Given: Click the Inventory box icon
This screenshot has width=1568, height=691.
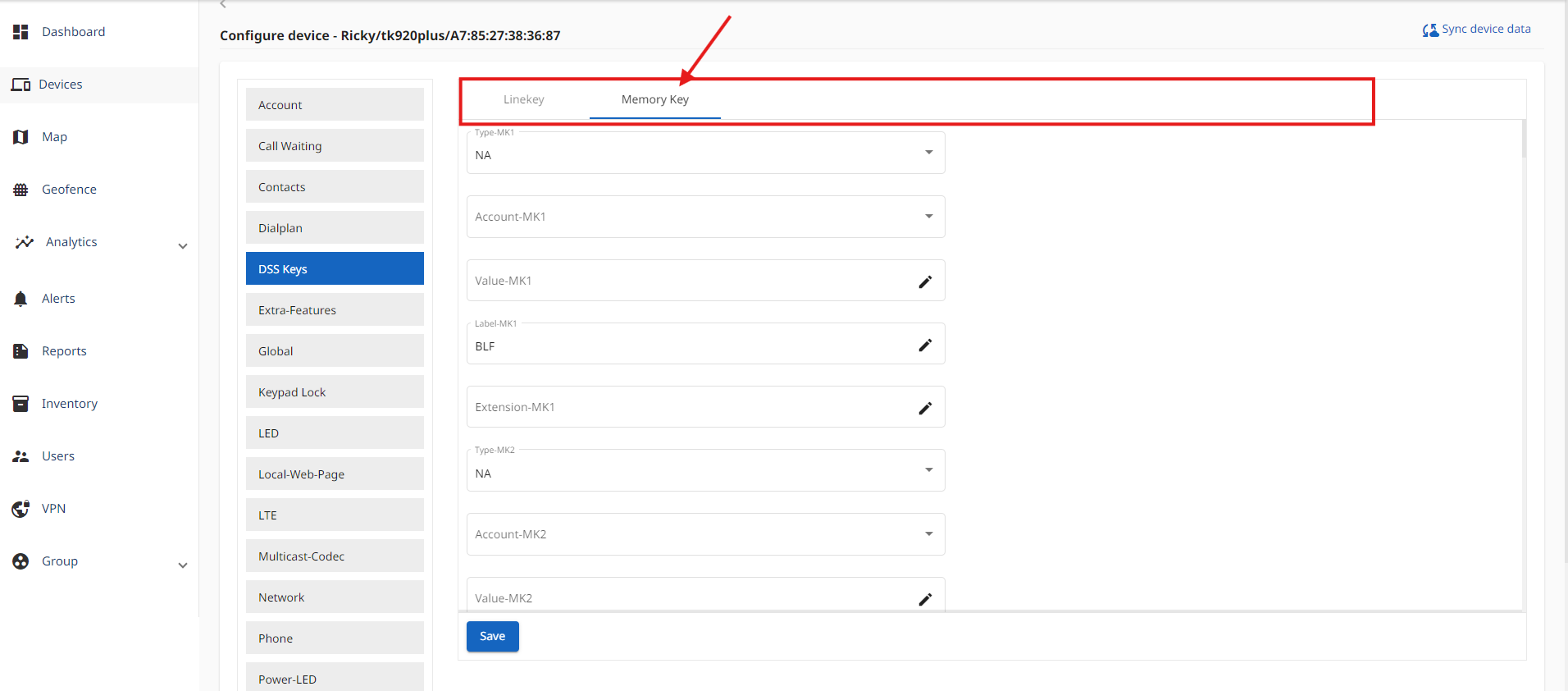Looking at the screenshot, I should 21,404.
